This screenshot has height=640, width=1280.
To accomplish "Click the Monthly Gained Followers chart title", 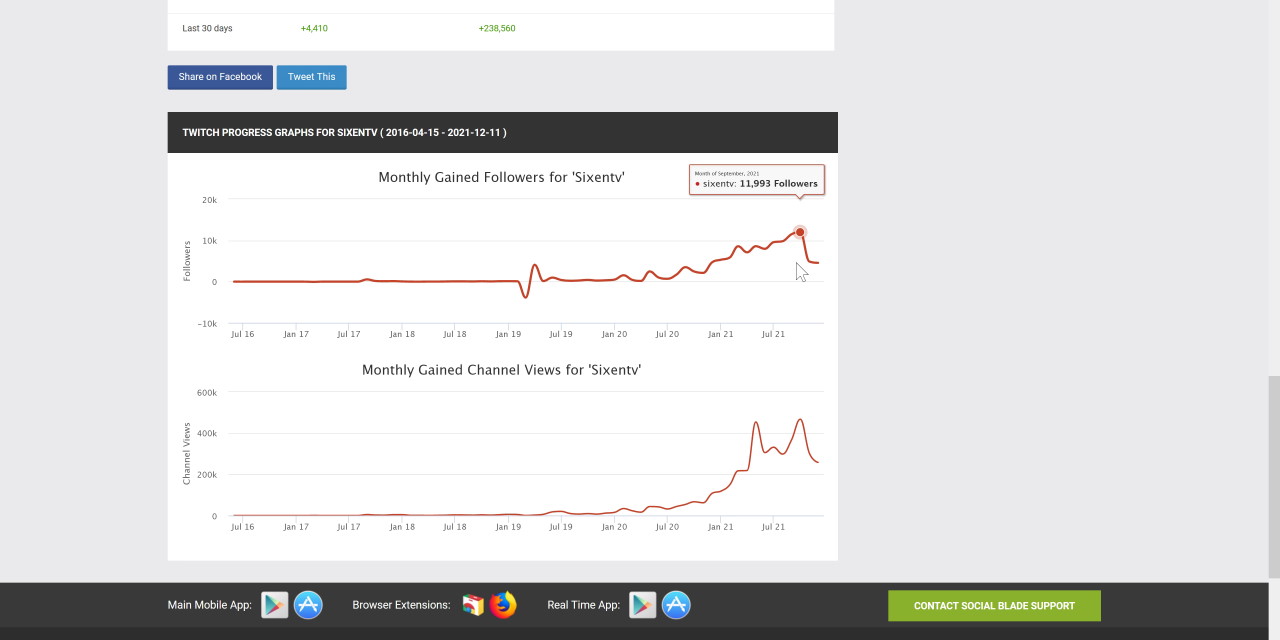I will (x=501, y=177).
